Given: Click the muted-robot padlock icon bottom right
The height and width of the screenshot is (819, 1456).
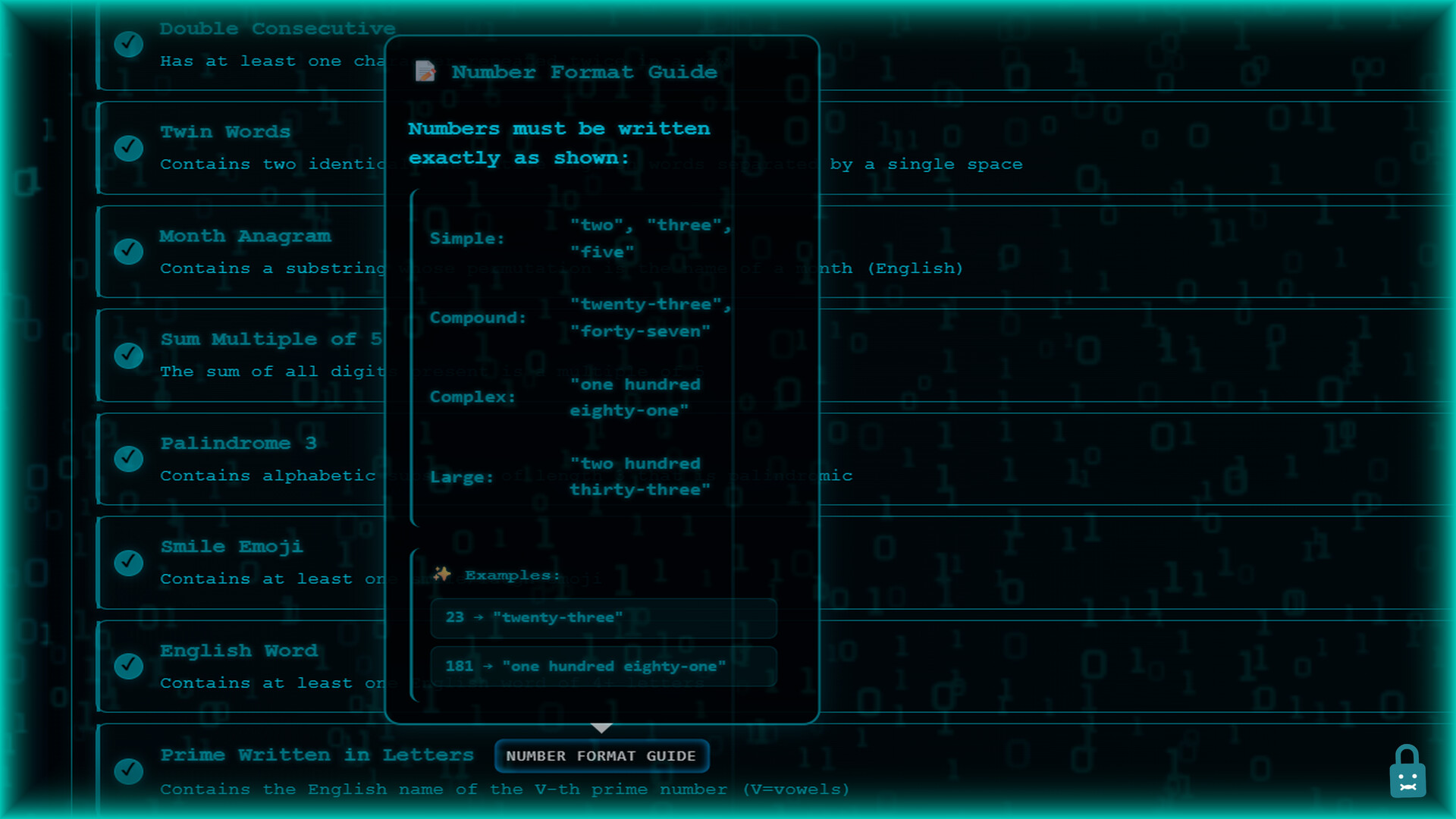Looking at the screenshot, I should coord(1408,771).
